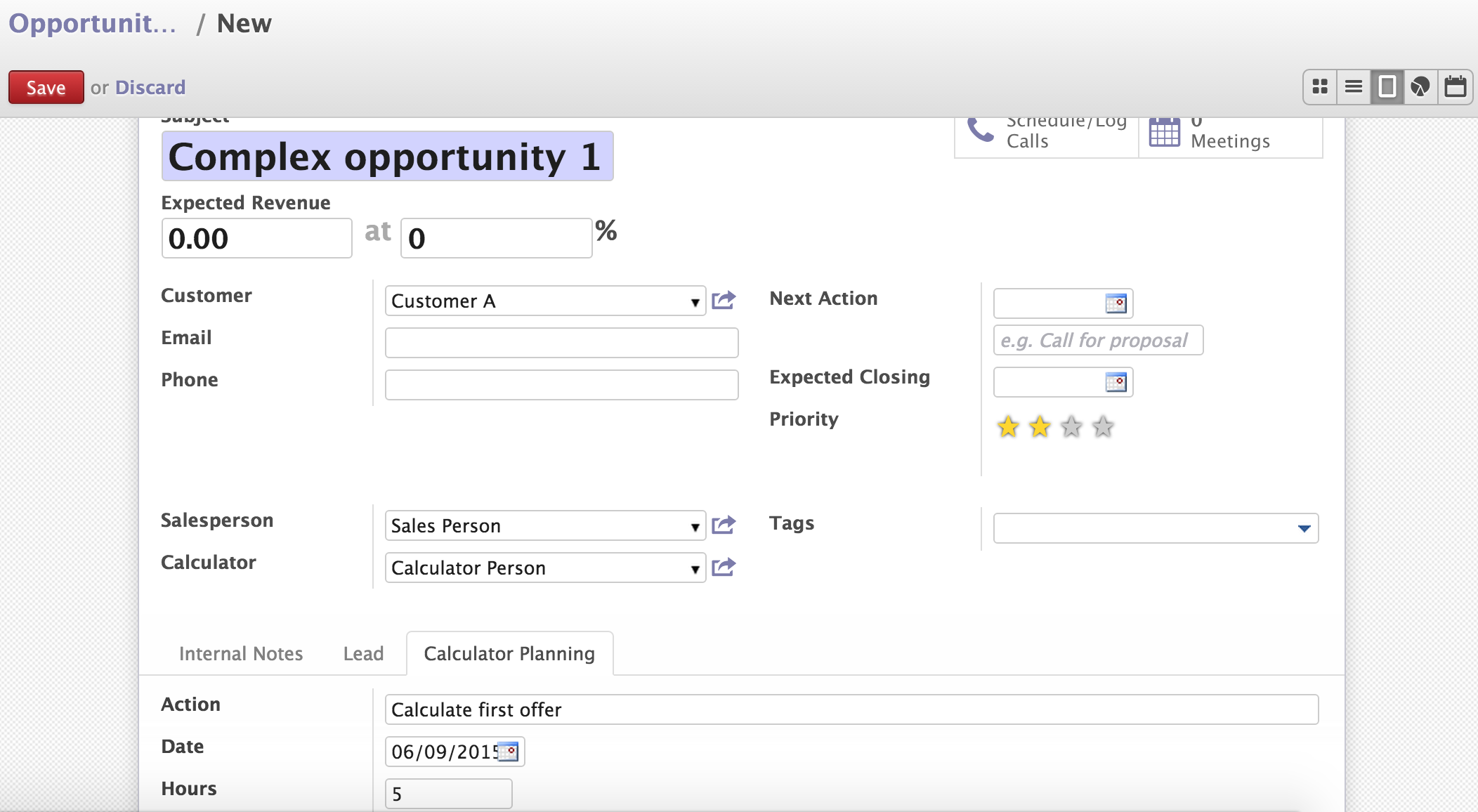Open Expected Closing date picker icon
The width and height of the screenshot is (1478, 812).
coord(1116,382)
